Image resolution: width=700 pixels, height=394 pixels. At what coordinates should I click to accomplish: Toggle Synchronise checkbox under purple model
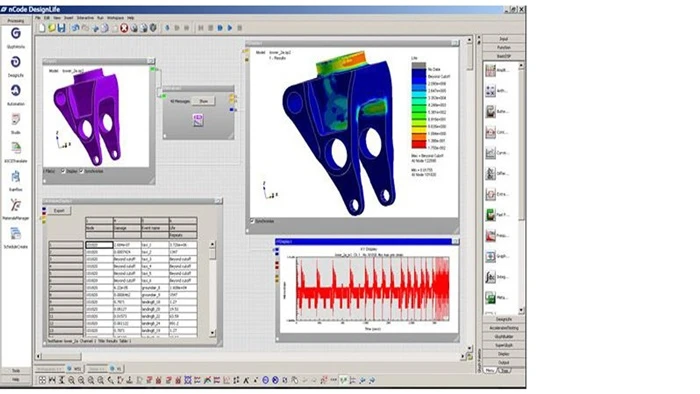[x=82, y=171]
